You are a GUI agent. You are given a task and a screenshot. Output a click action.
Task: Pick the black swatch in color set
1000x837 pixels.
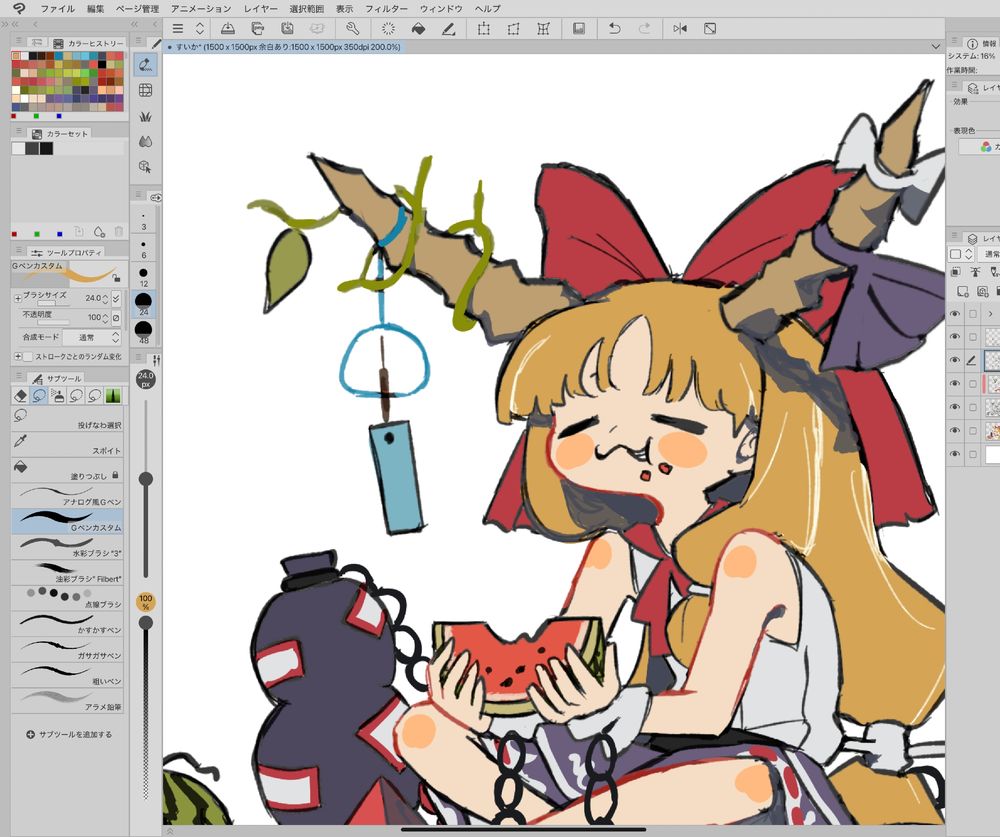[47, 148]
